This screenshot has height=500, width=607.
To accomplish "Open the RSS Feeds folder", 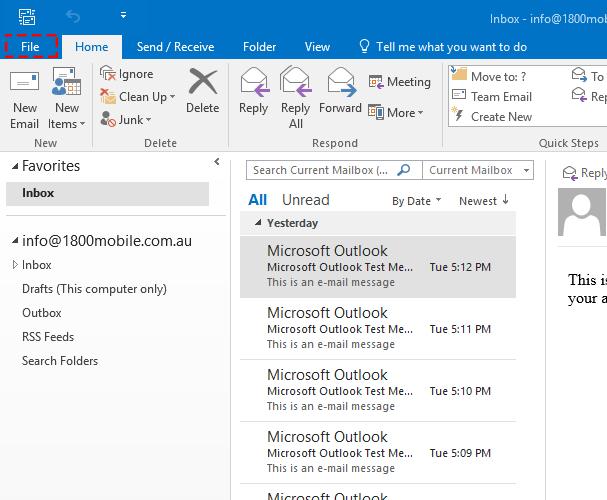I will (x=48, y=337).
